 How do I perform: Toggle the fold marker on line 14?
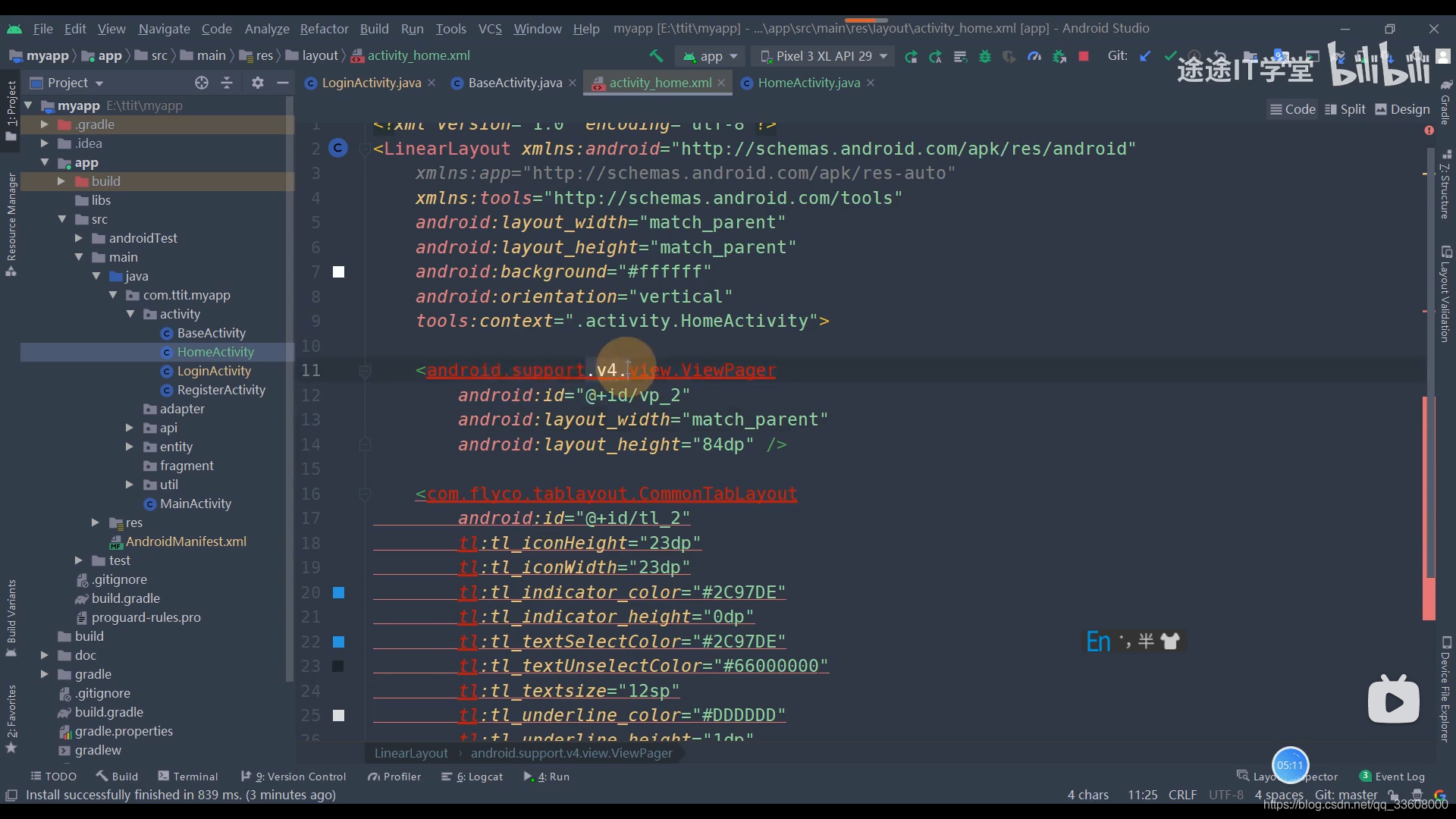[x=365, y=444]
